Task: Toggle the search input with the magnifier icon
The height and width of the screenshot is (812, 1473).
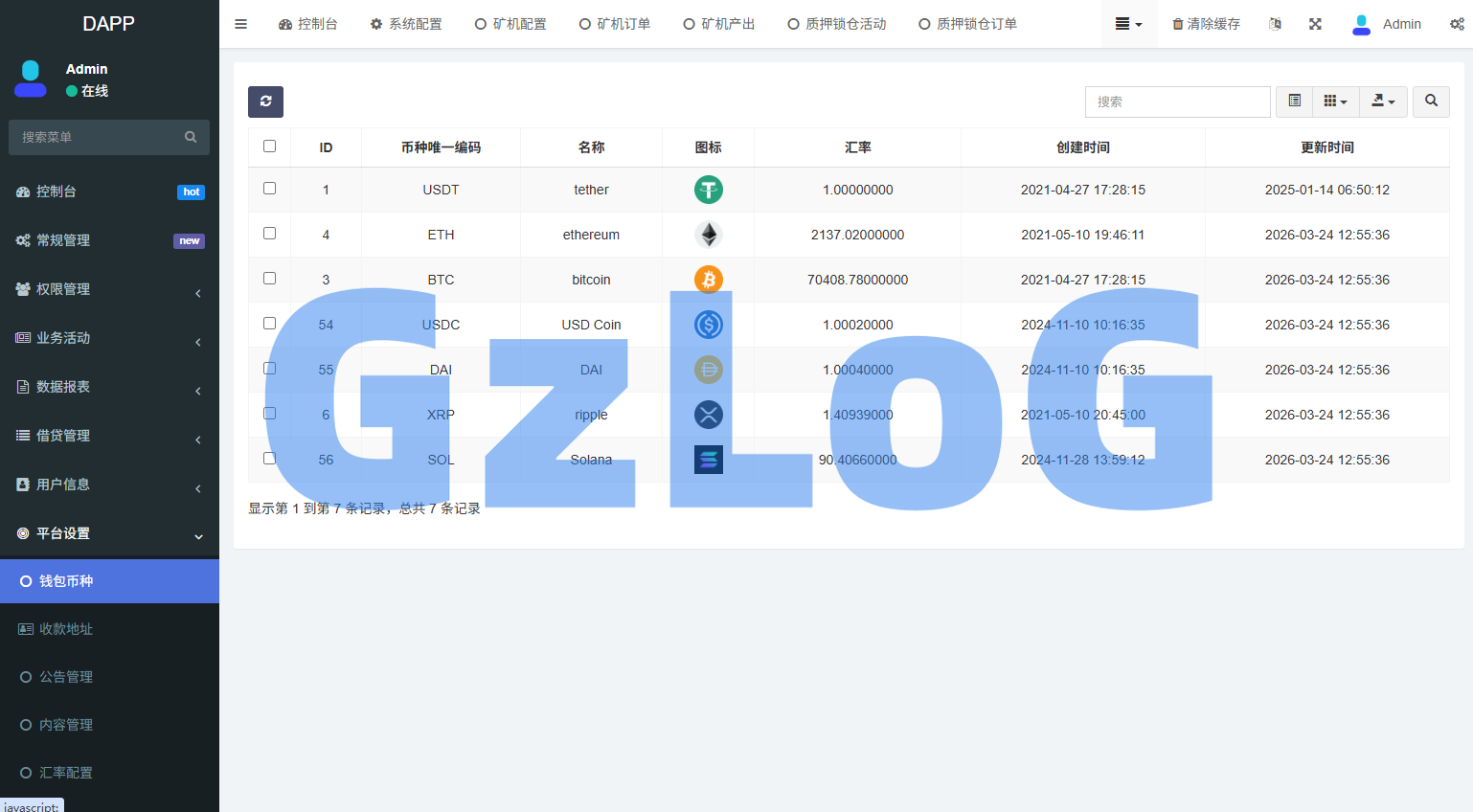Action: click(x=1431, y=101)
